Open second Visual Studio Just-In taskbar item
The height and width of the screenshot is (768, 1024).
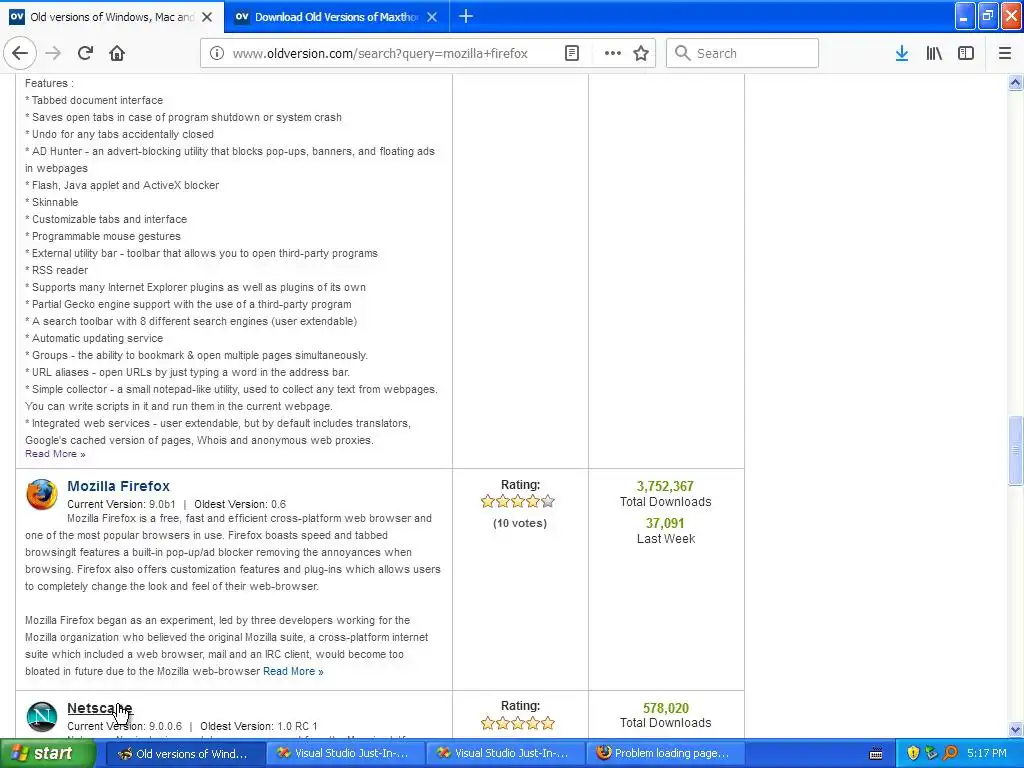click(x=505, y=754)
